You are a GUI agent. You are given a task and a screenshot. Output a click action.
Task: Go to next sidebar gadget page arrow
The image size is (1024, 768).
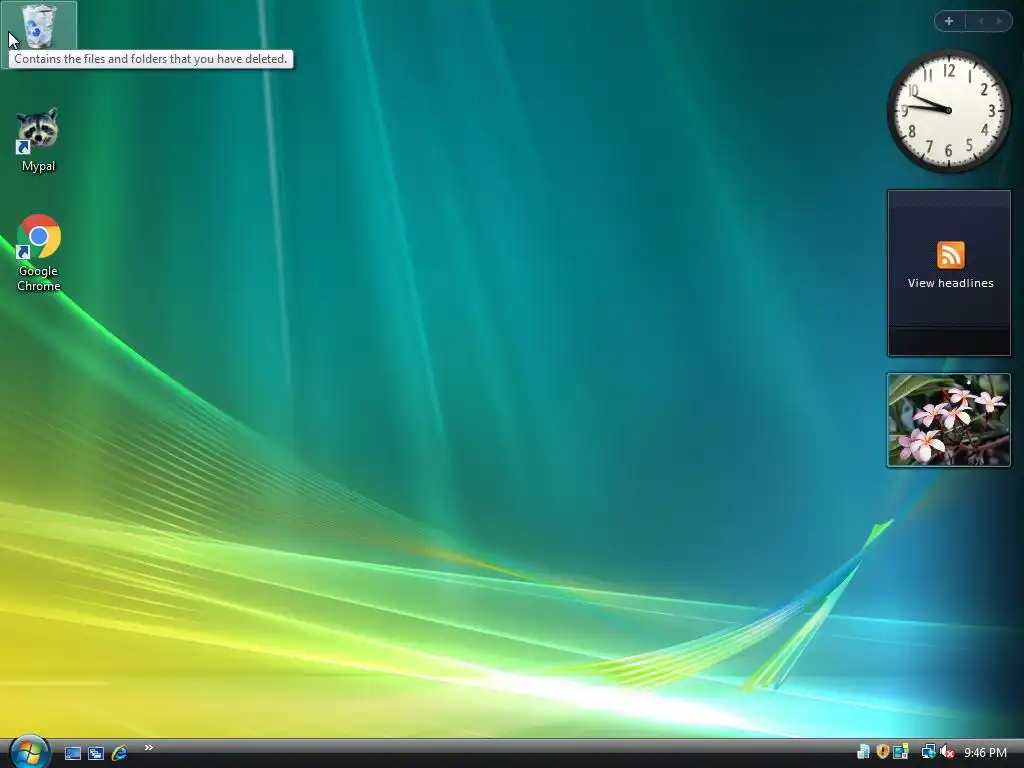(999, 21)
